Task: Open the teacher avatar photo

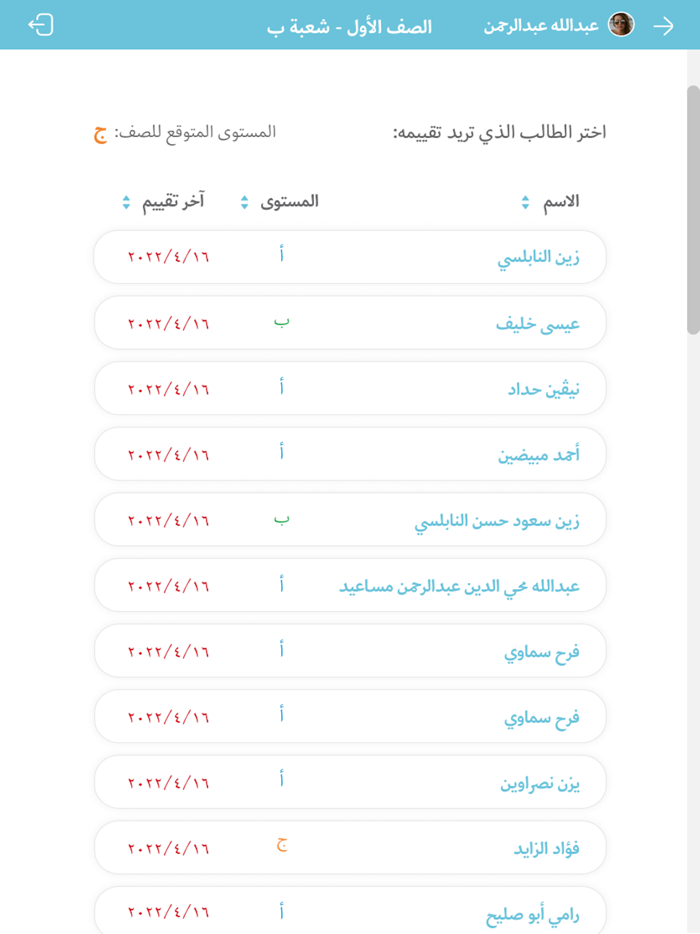Action: click(x=623, y=25)
